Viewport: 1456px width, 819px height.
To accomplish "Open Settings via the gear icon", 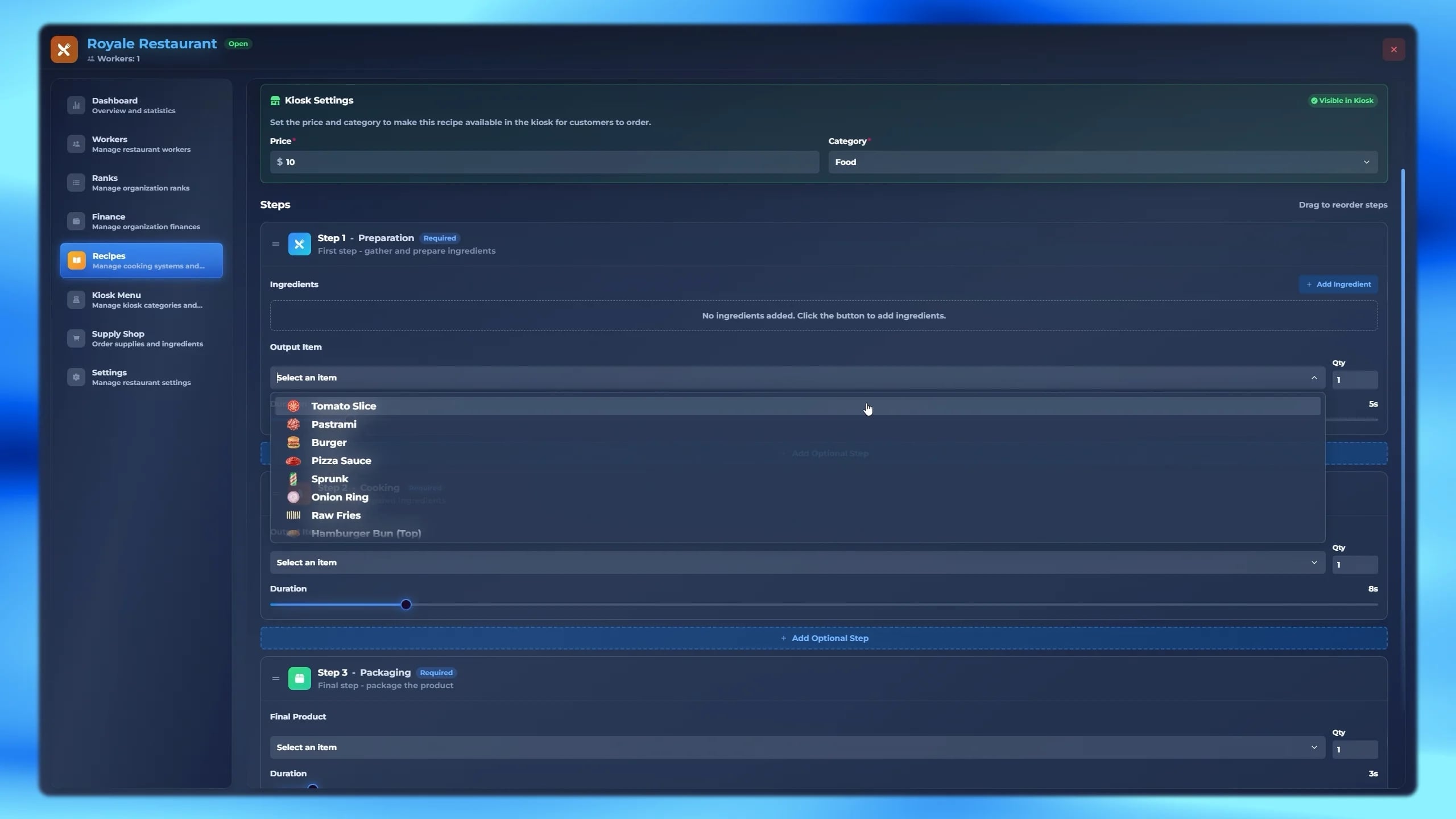I will pos(76,377).
